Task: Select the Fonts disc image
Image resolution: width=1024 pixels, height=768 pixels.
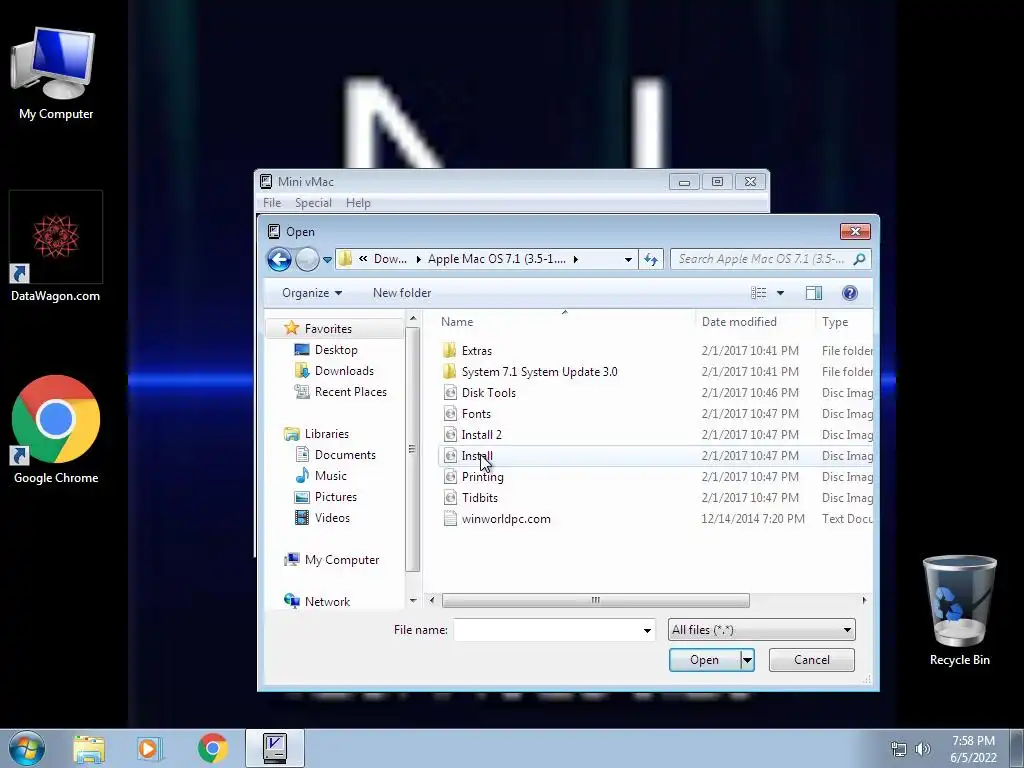Action: coord(468,413)
